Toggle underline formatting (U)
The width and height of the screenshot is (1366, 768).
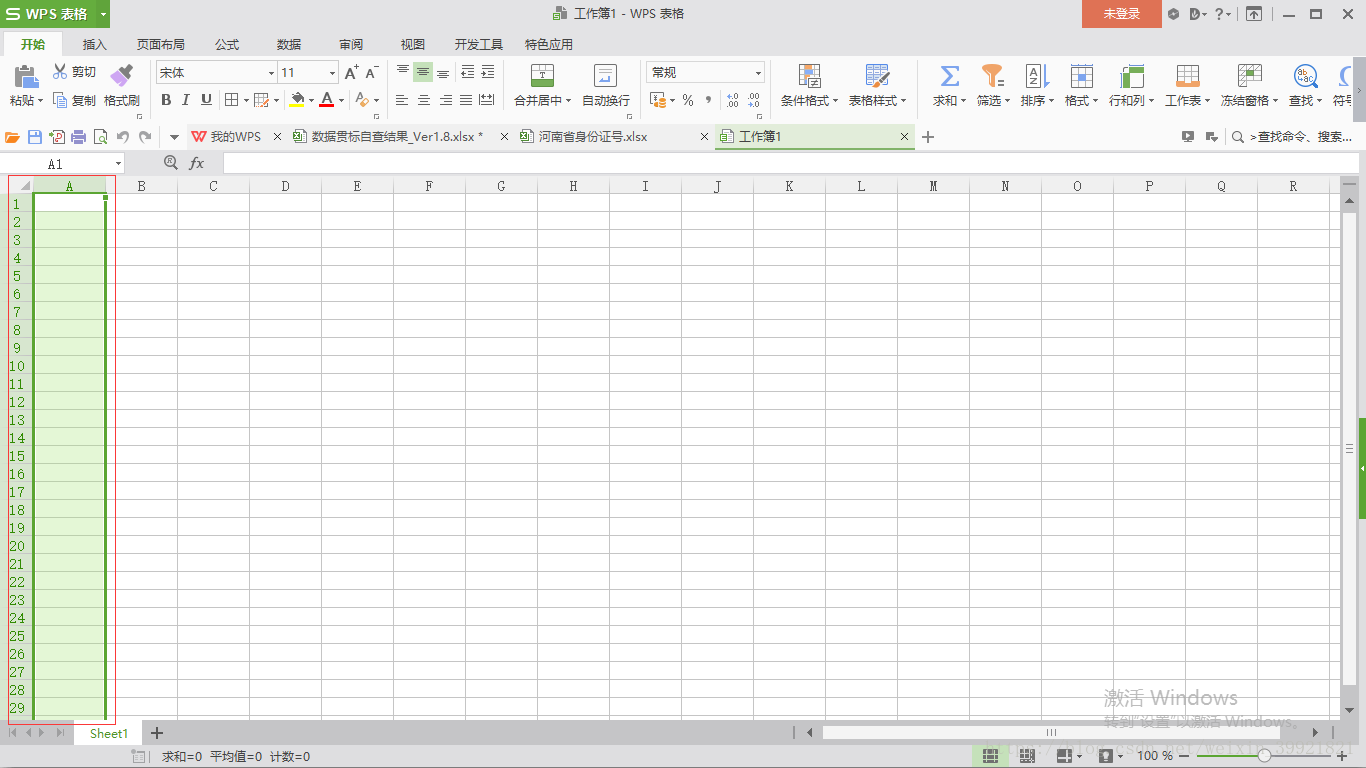click(x=206, y=100)
